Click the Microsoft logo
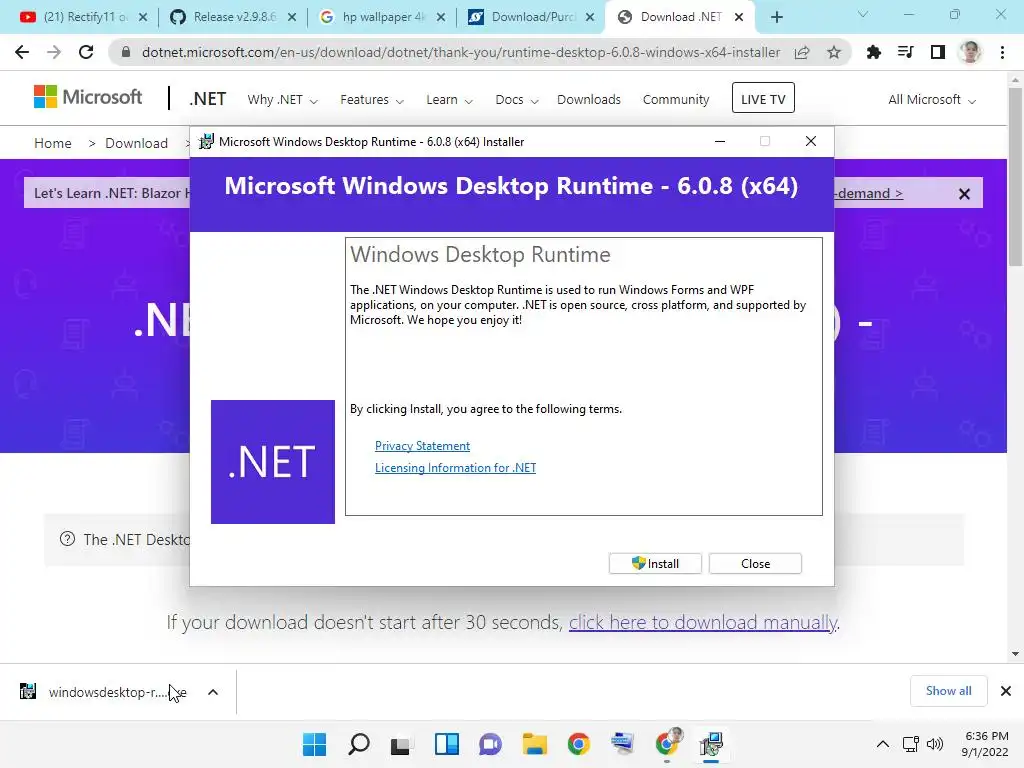 (x=88, y=97)
